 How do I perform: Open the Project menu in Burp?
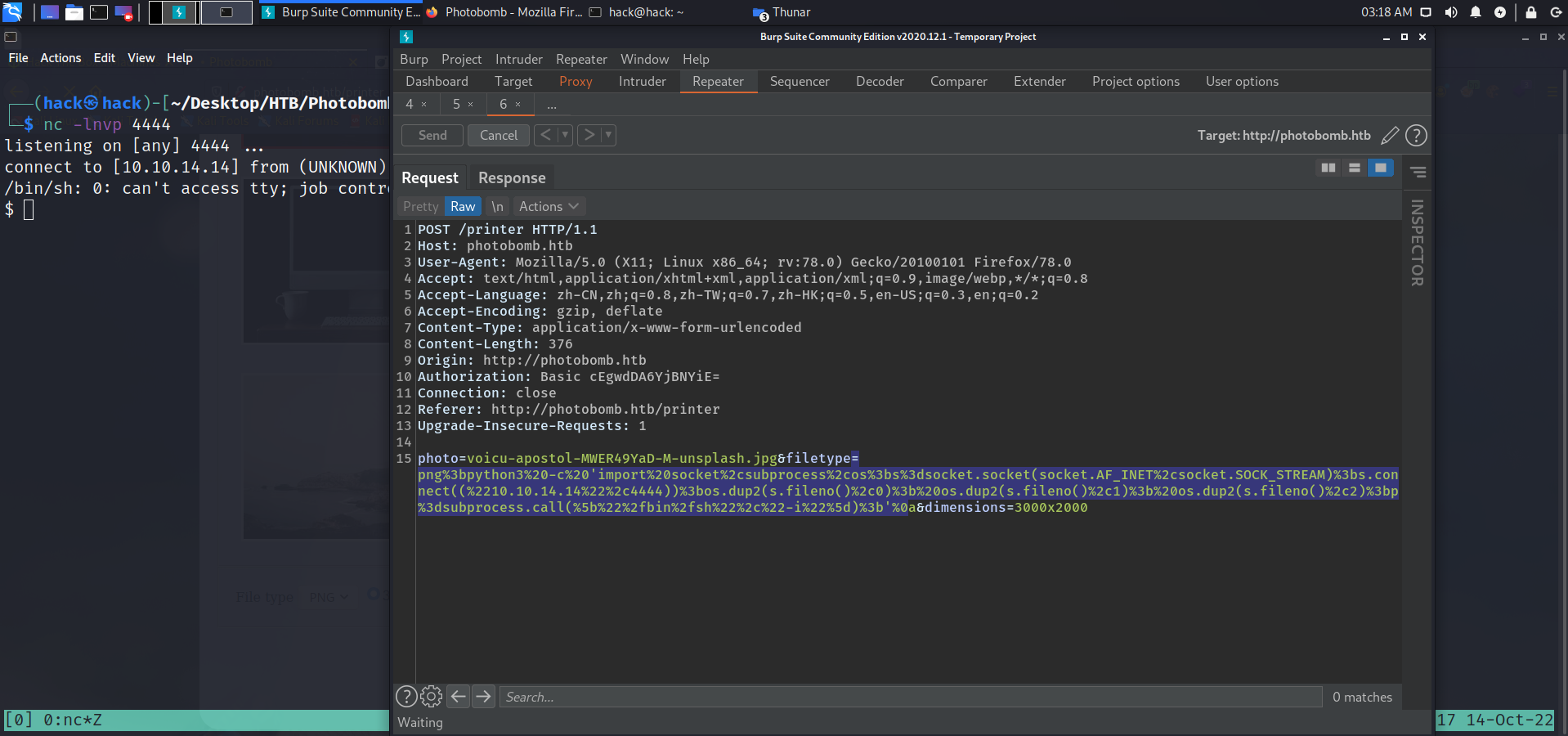click(462, 60)
